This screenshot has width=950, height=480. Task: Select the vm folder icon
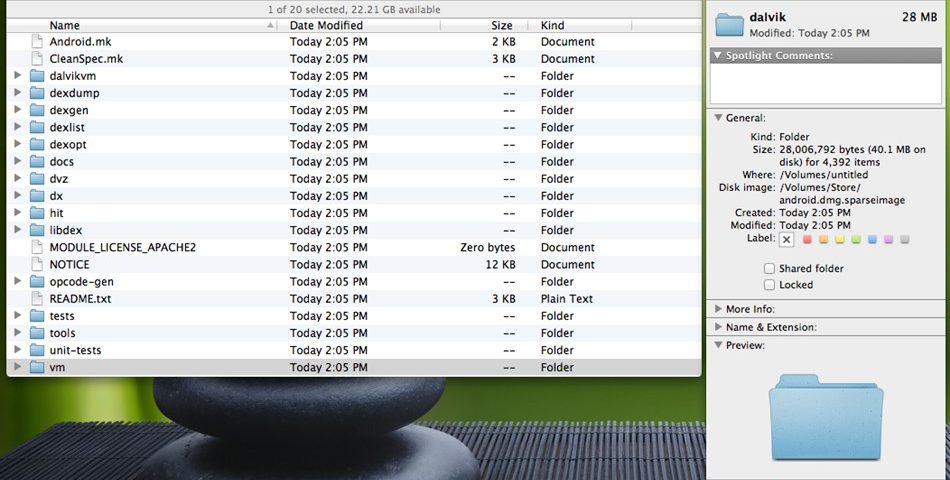tap(38, 367)
